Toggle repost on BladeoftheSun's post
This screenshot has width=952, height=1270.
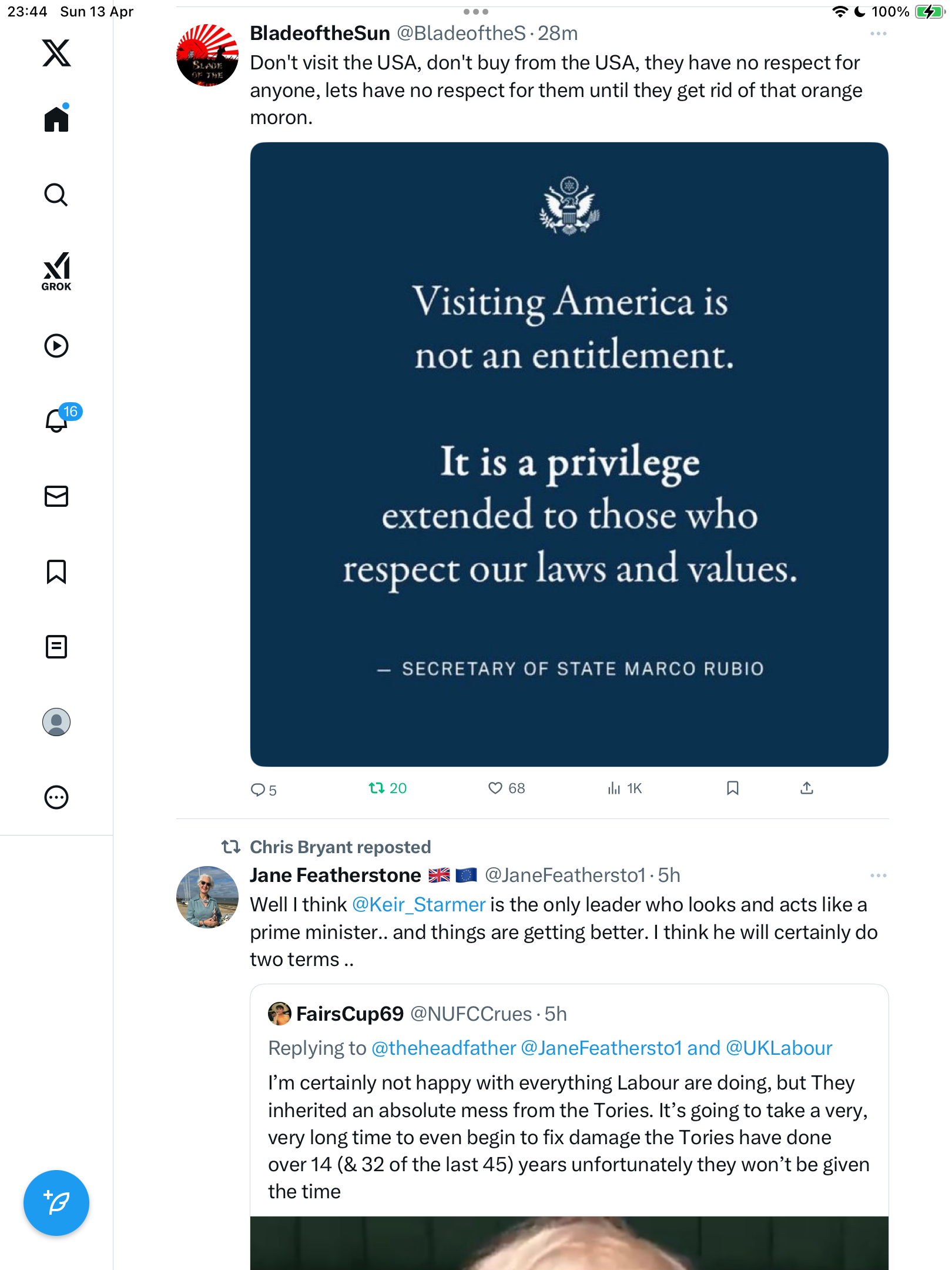(388, 788)
